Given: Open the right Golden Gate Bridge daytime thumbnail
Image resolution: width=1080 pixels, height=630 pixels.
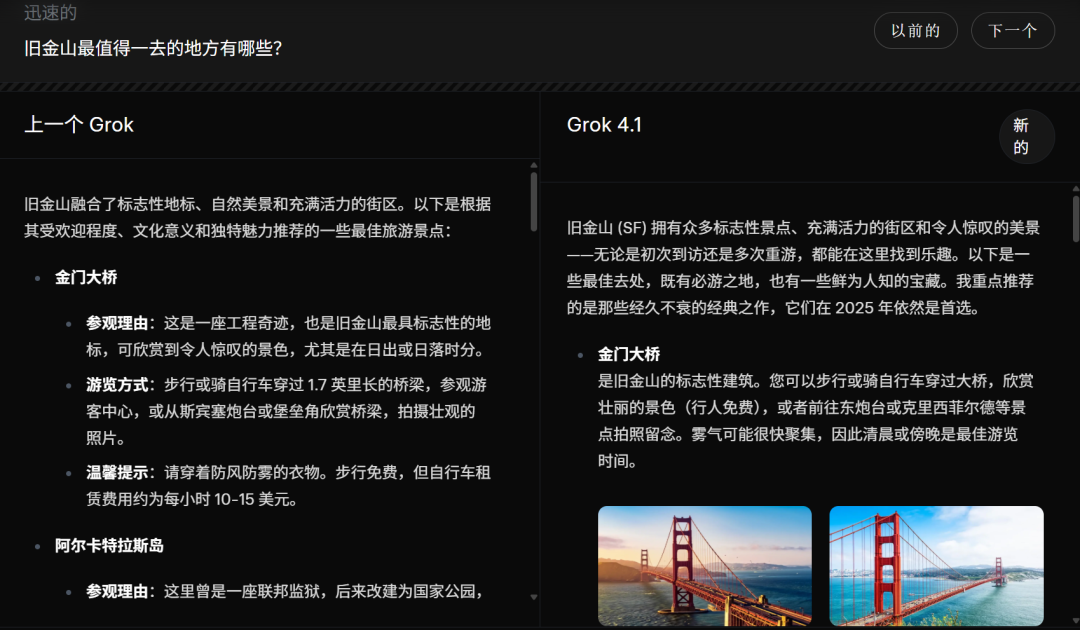Looking at the screenshot, I should coord(936,566).
